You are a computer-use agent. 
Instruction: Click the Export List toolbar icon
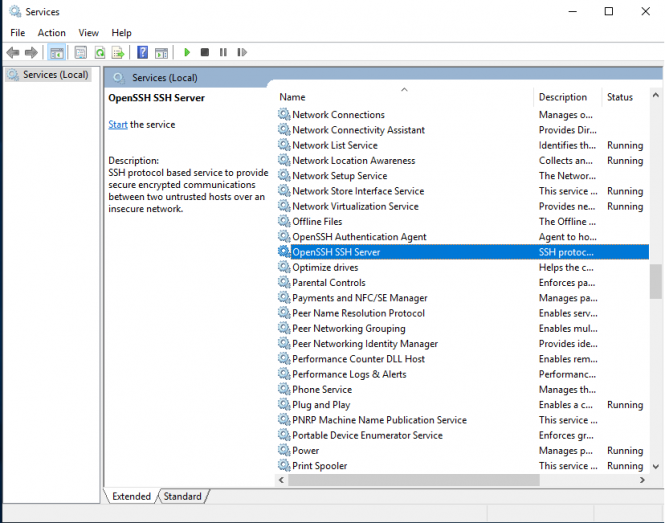pos(118,52)
